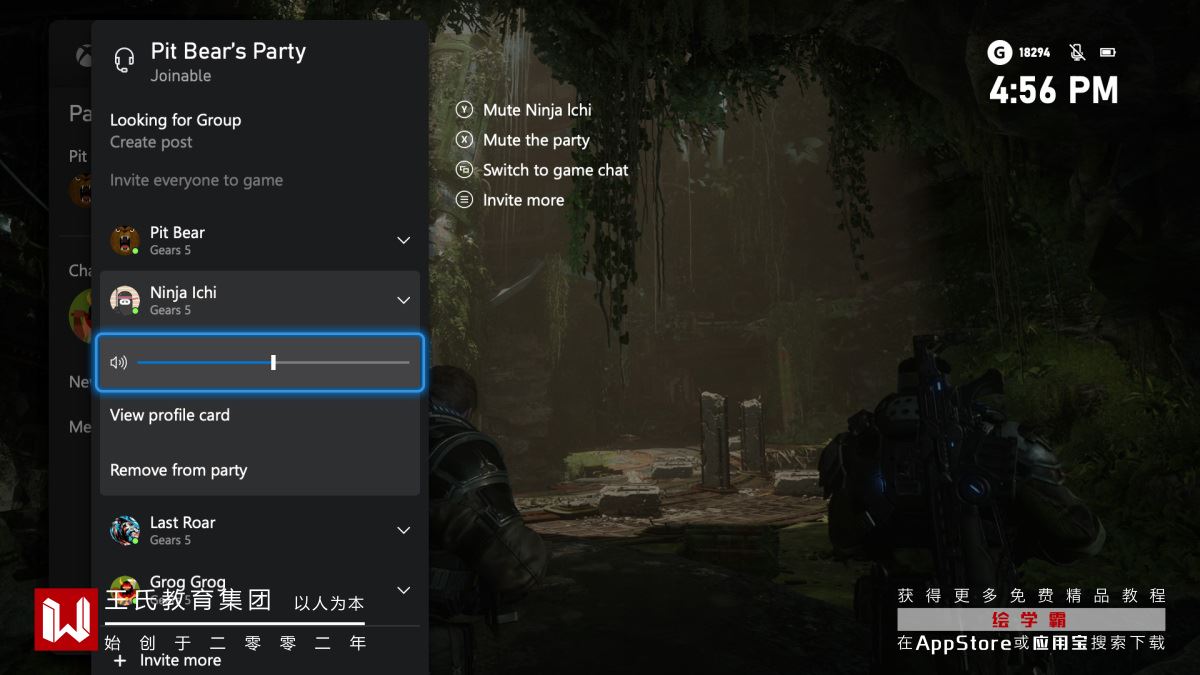Screen dimensions: 1200x675
Task: Click the menu button icon for Invite more
Action: (x=464, y=200)
